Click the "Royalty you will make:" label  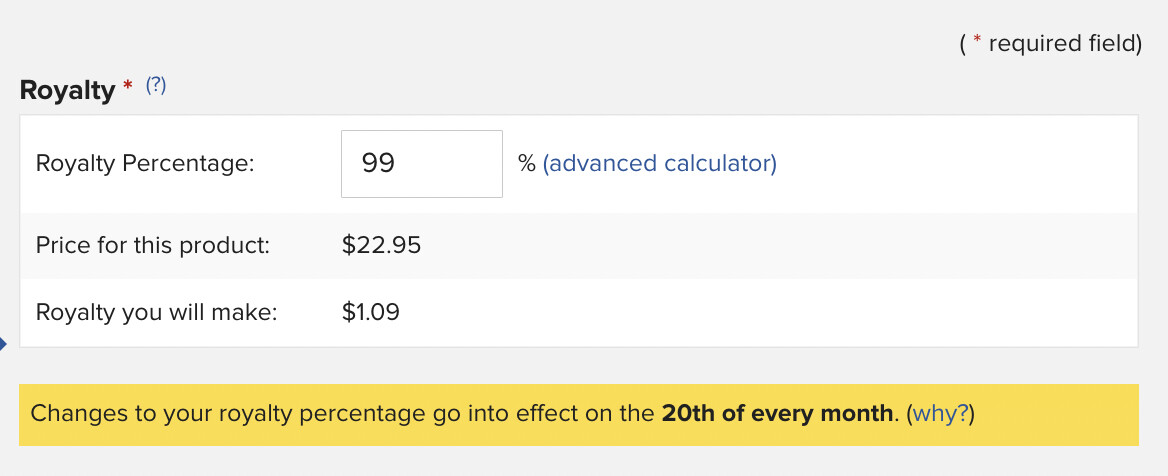(156, 312)
